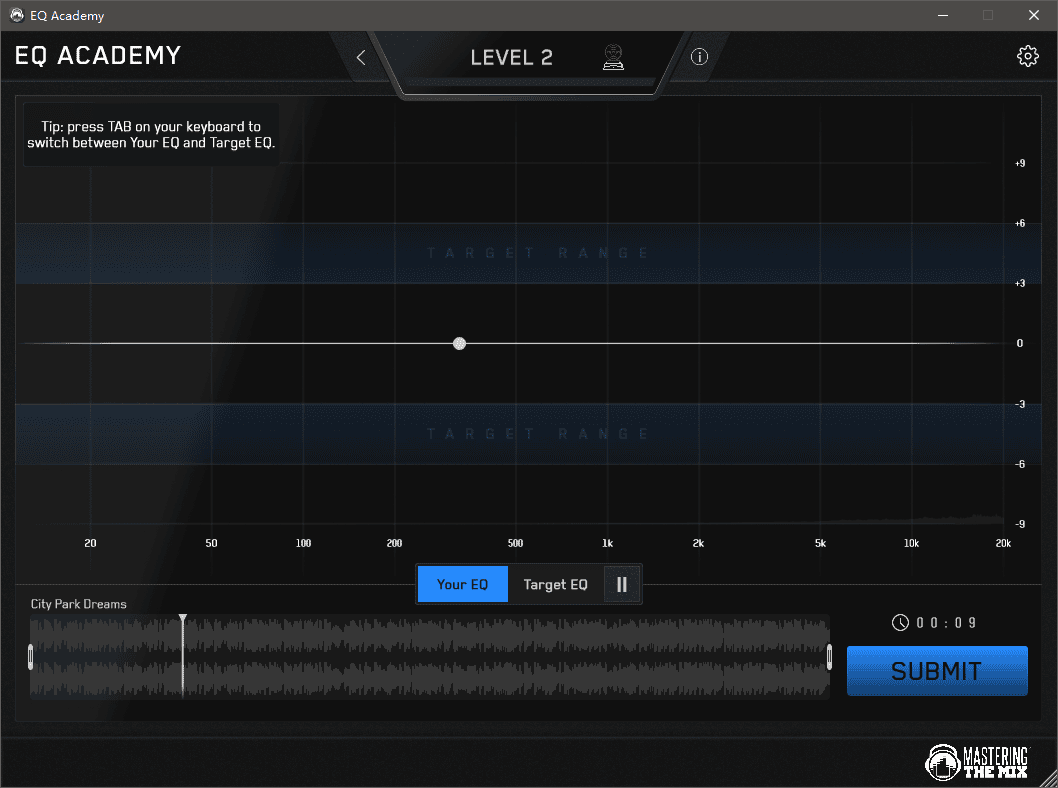Click the EQ ACADEMY header logo text
1058x788 pixels.
98,56
